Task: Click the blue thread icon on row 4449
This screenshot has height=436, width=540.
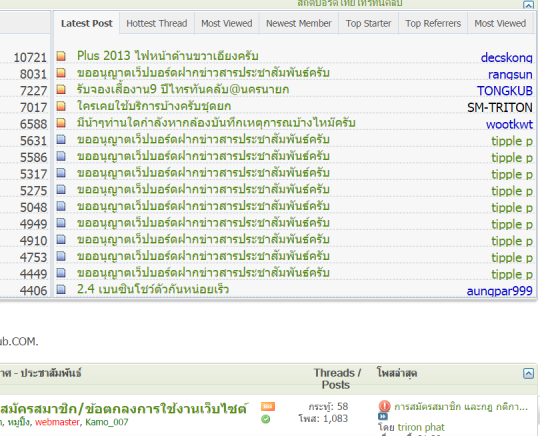Action: pos(61,273)
